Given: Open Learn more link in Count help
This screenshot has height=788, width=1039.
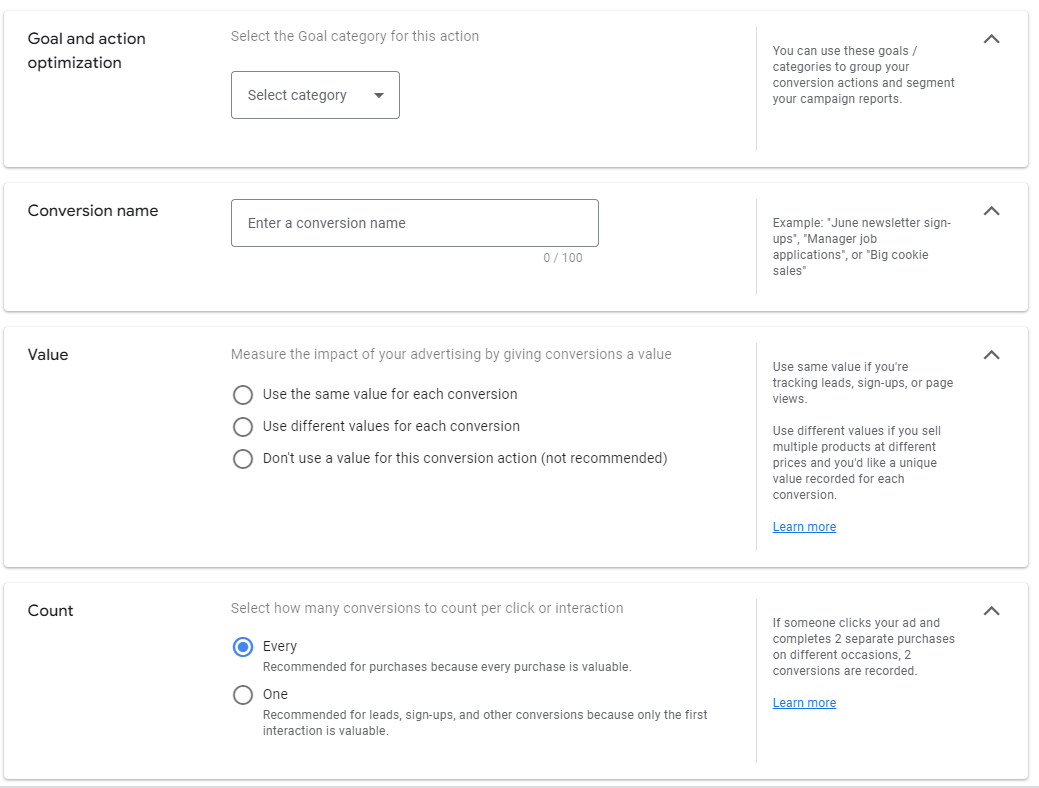Looking at the screenshot, I should [804, 703].
